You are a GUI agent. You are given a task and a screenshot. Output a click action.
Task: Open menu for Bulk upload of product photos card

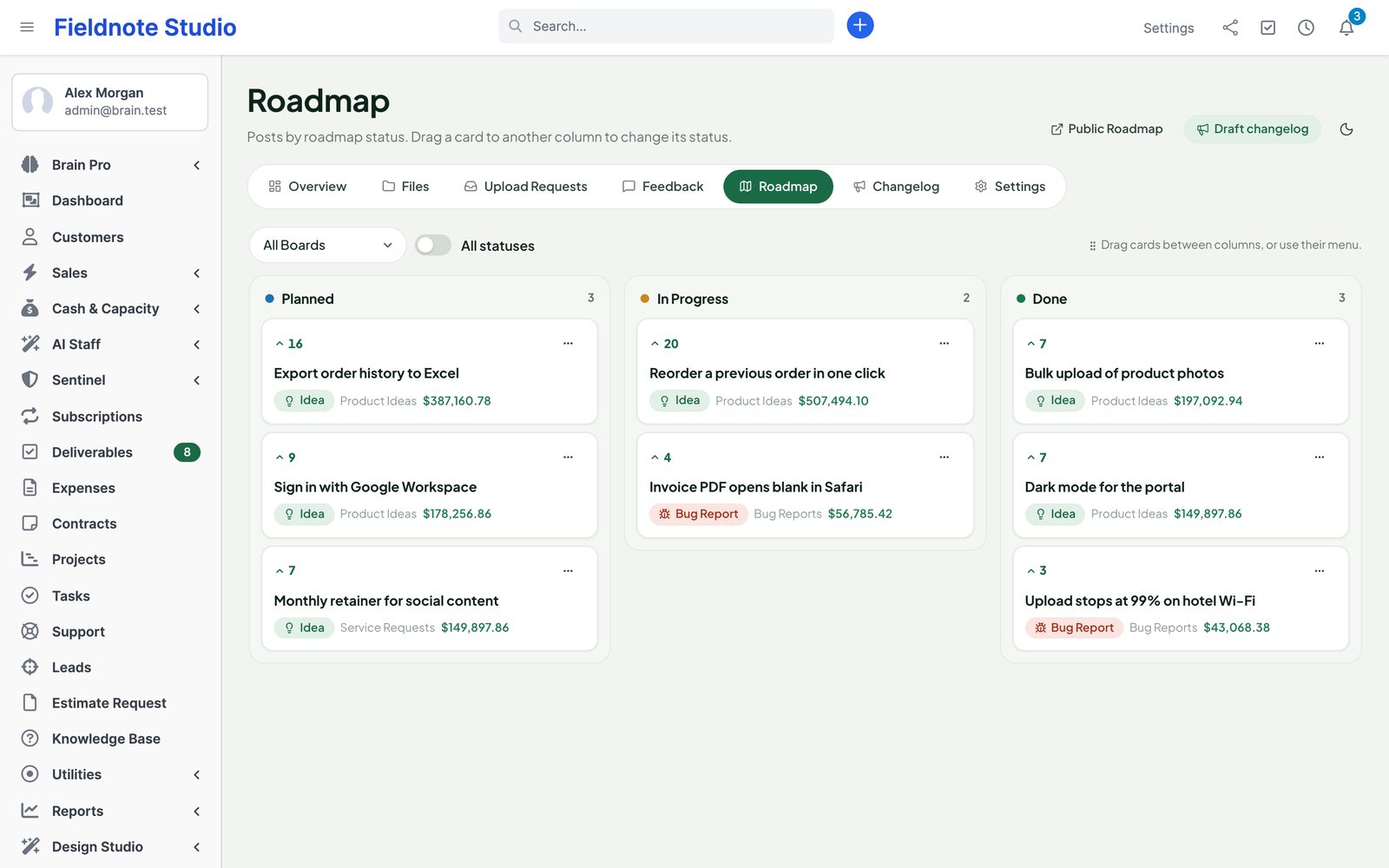pyautogui.click(x=1320, y=343)
